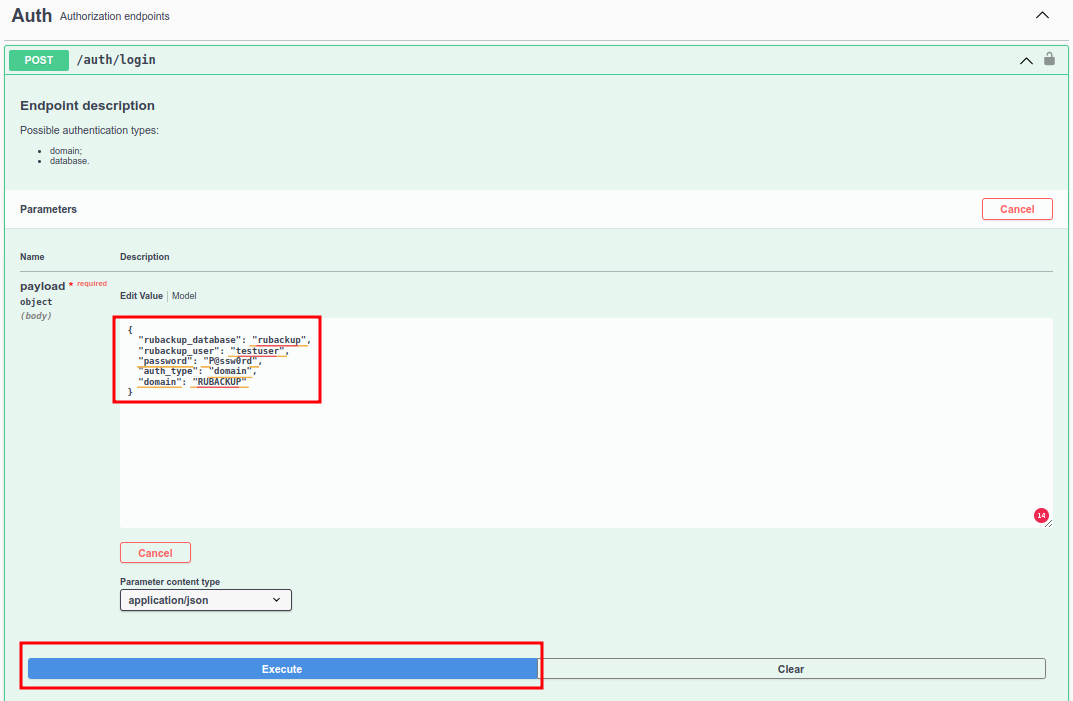Switch to the Edit Value tab

click(141, 296)
